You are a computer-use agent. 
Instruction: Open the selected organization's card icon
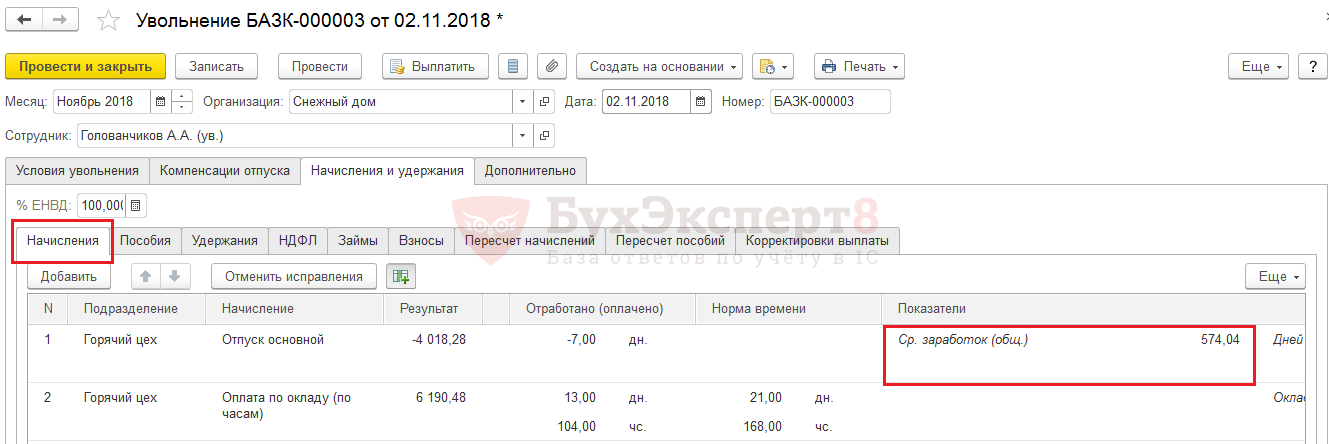pos(545,101)
